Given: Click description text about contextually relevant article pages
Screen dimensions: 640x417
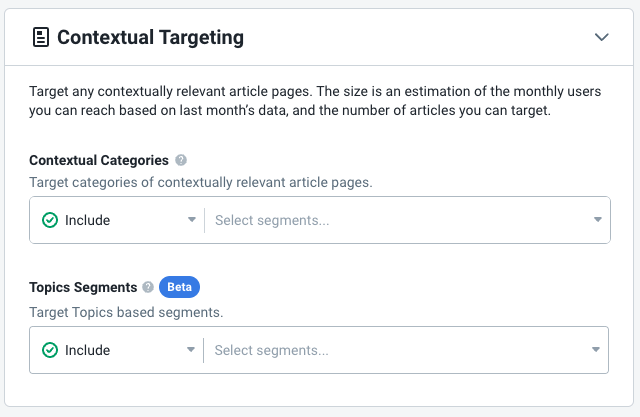Looking at the screenshot, I should pos(315,101).
